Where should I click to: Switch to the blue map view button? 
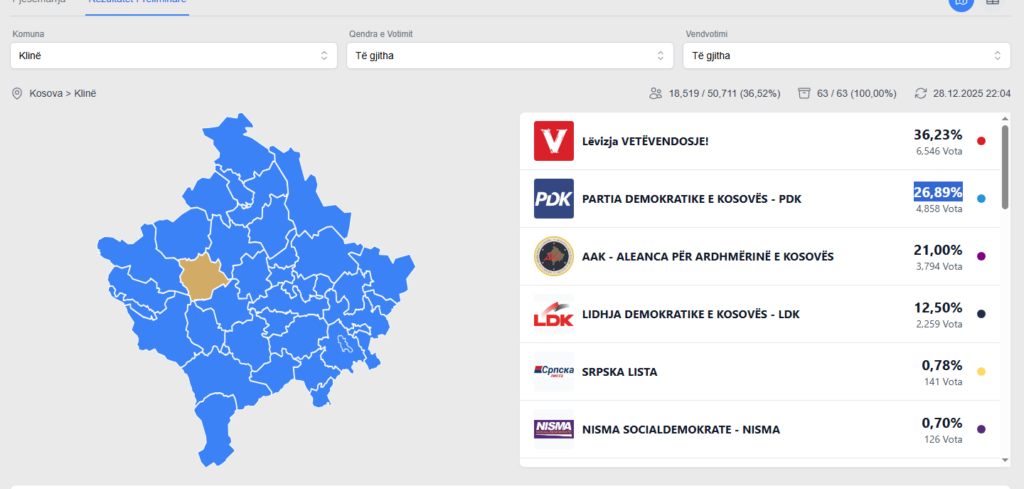[x=960, y=2]
